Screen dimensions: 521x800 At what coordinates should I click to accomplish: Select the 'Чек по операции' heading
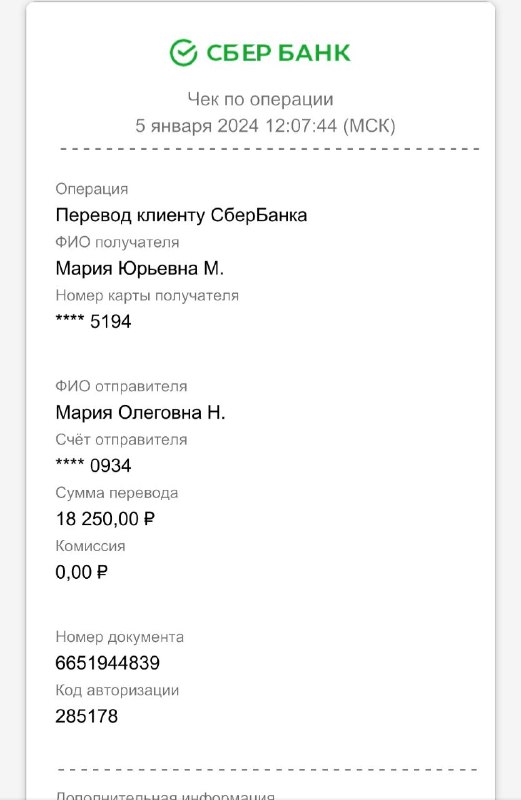point(260,99)
